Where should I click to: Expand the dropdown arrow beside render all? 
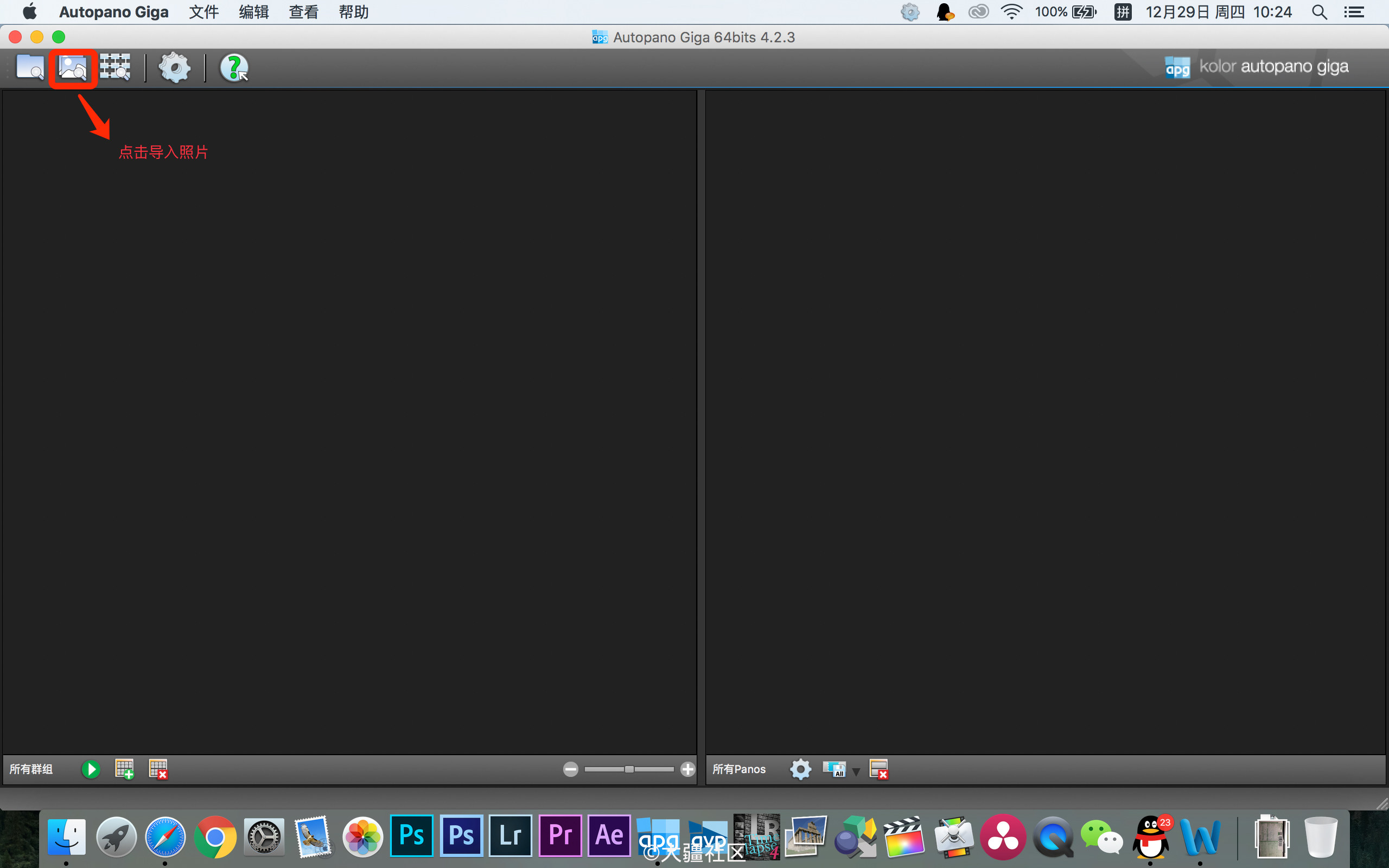pos(856,771)
